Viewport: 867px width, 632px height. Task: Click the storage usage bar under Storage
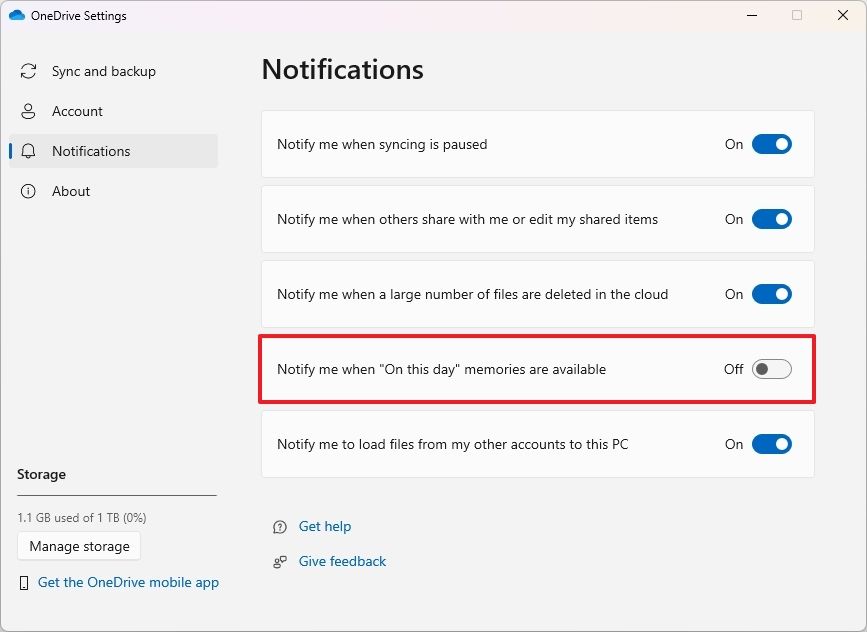pyautogui.click(x=117, y=496)
